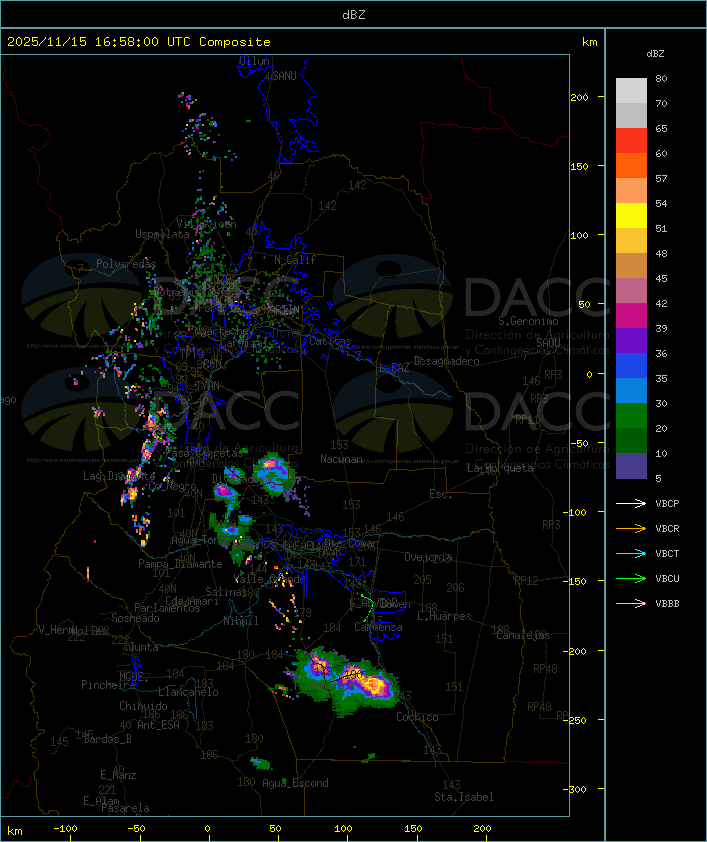
Task: Click the 200 tick on the right vertical axis
Action: pyautogui.click(x=579, y=97)
